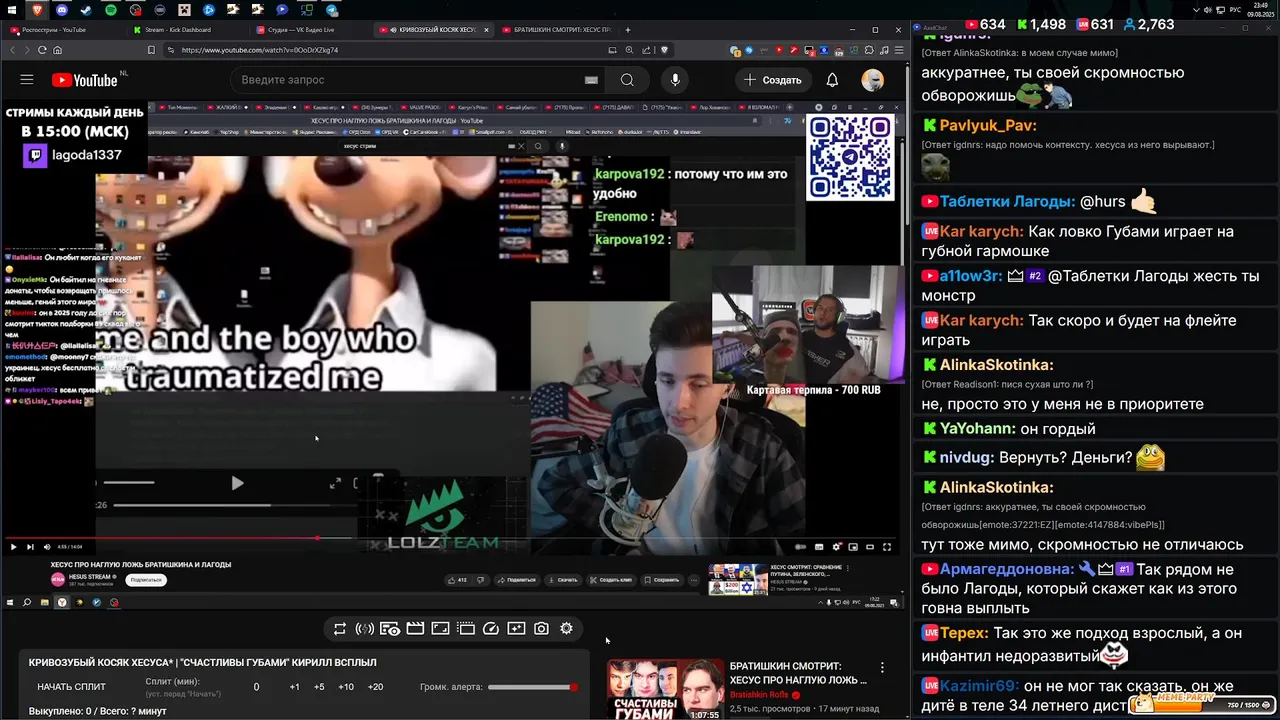Adjust the 'Громк. алерта' volume slider
This screenshot has height=720, width=1280.
532,687
